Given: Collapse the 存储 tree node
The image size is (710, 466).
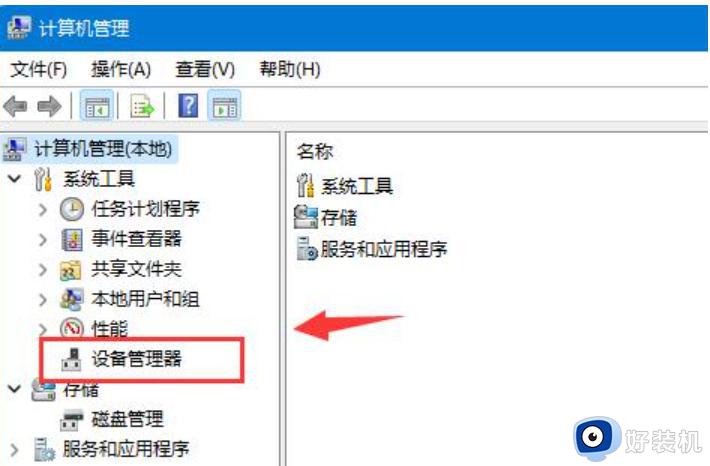Looking at the screenshot, I should [14, 389].
